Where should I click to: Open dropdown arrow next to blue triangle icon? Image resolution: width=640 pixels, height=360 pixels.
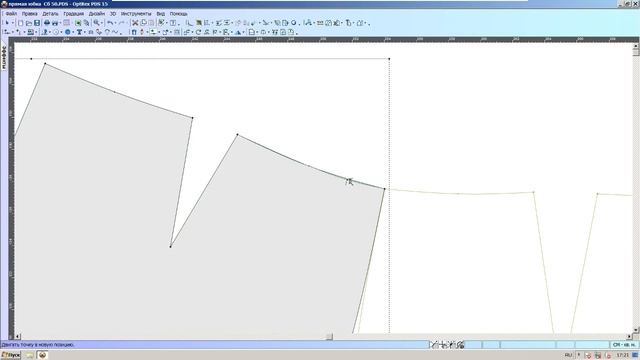[x=243, y=32]
